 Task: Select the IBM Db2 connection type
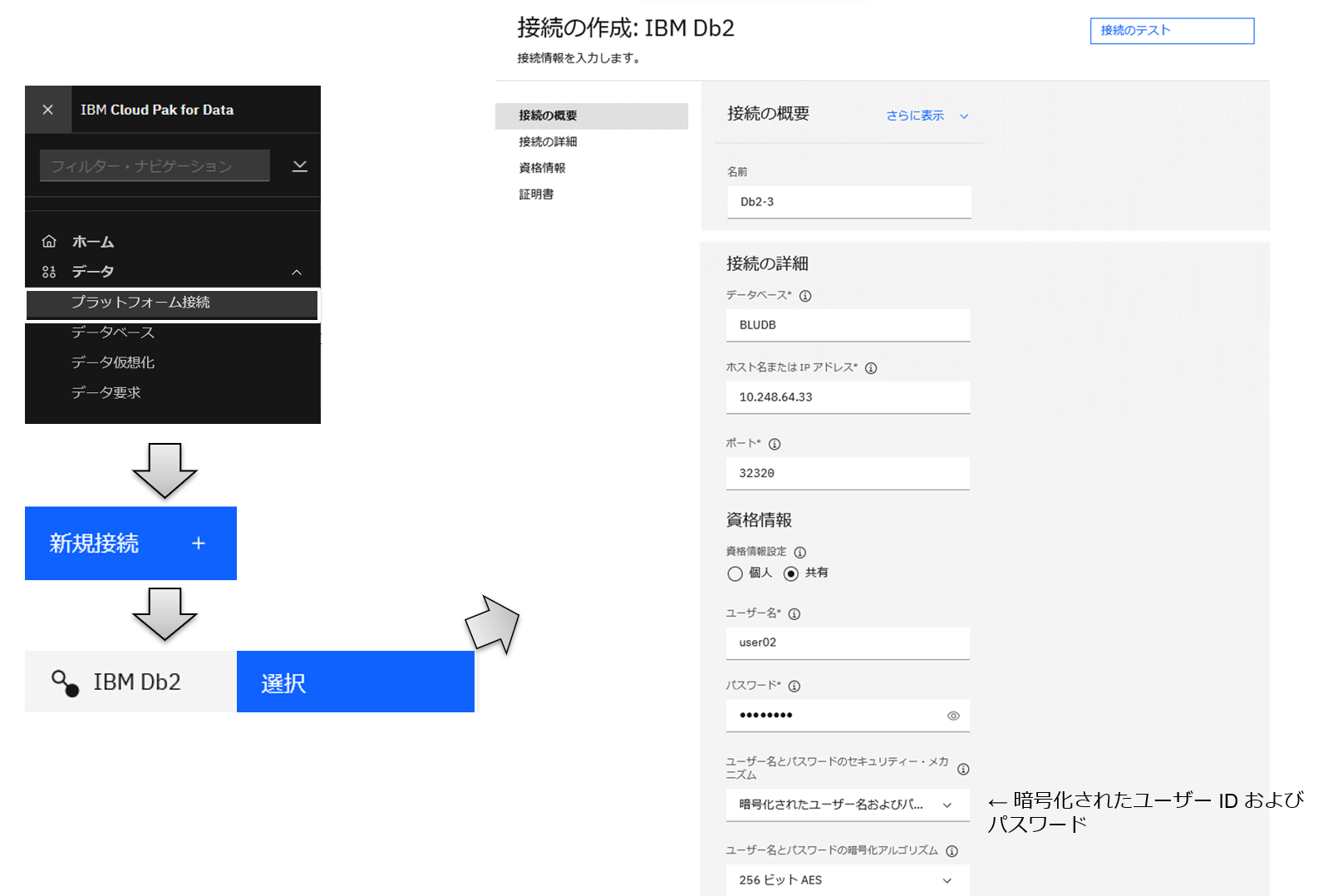click(130, 682)
